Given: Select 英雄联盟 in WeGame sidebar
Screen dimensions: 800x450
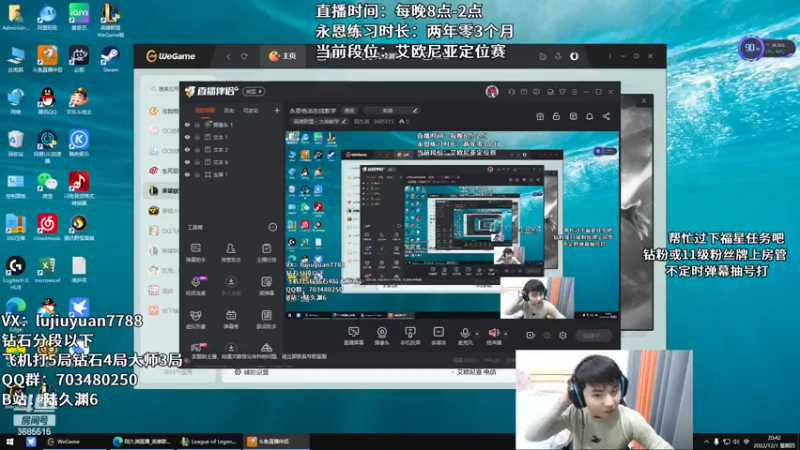Looking at the screenshot, I should click(x=163, y=190).
